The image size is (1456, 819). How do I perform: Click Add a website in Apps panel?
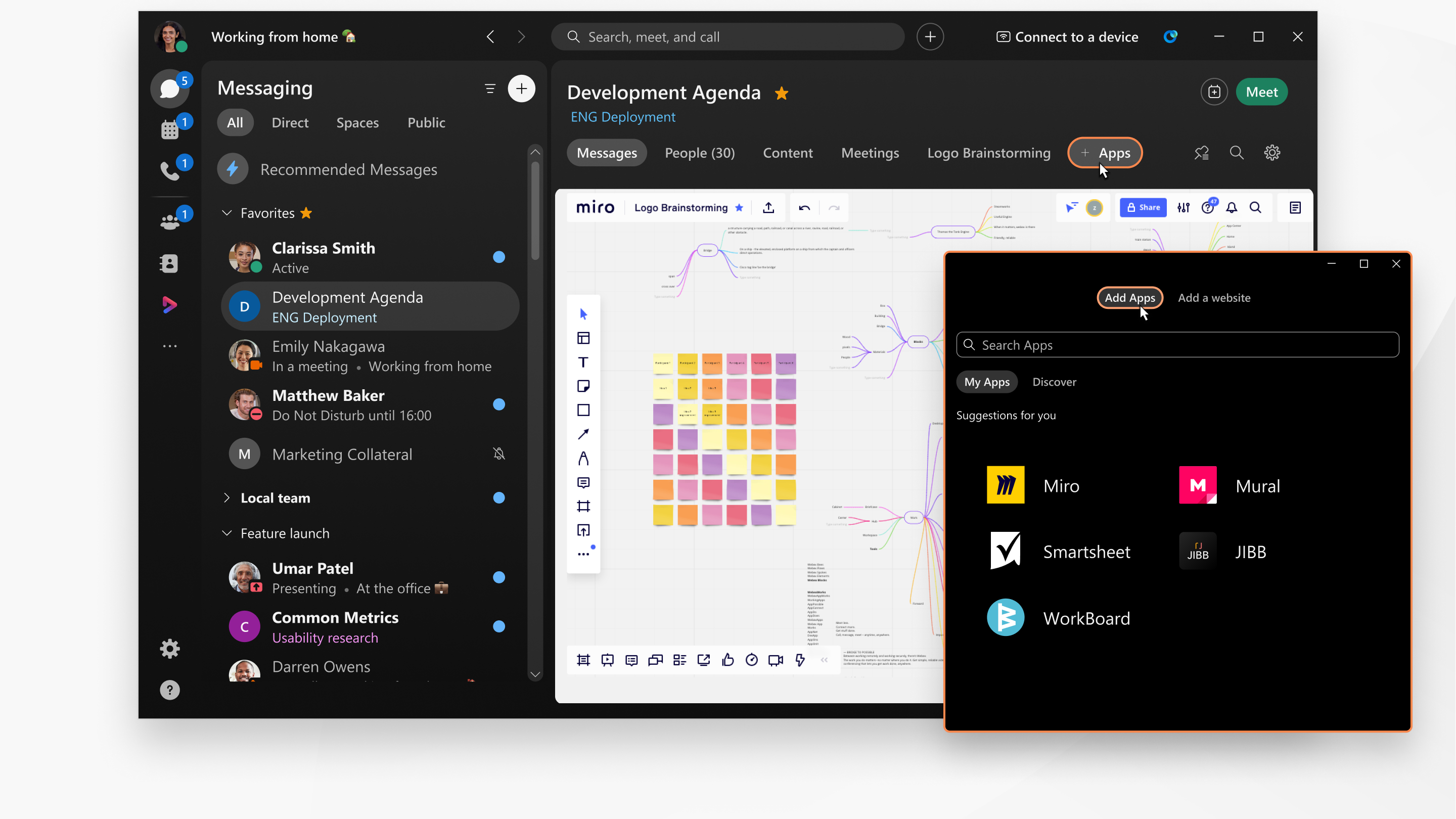(x=1214, y=297)
